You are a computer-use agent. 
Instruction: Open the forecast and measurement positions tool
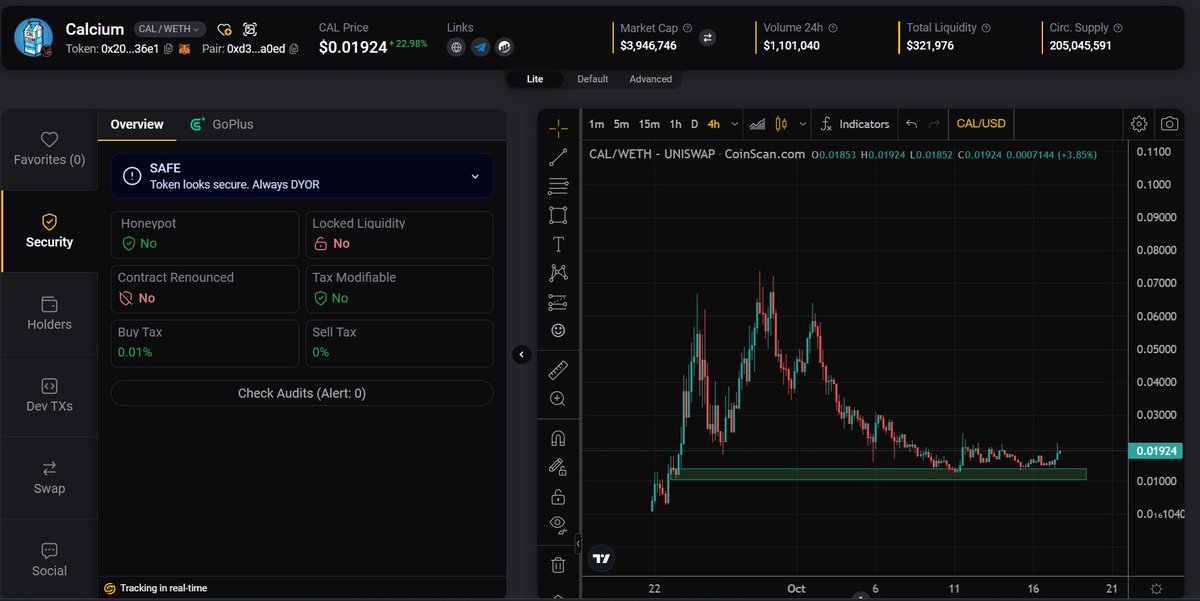pyautogui.click(x=558, y=302)
